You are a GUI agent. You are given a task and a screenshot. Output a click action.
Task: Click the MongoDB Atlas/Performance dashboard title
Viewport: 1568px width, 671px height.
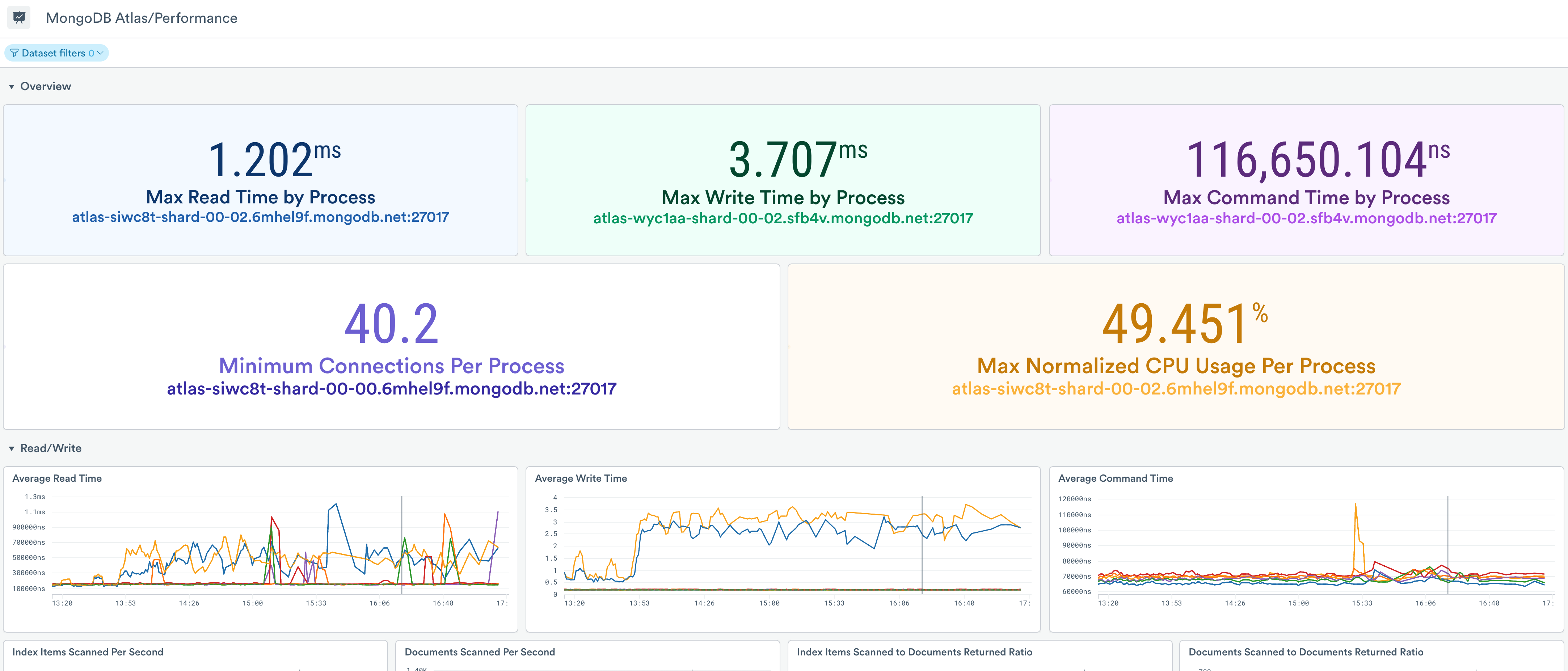click(141, 18)
